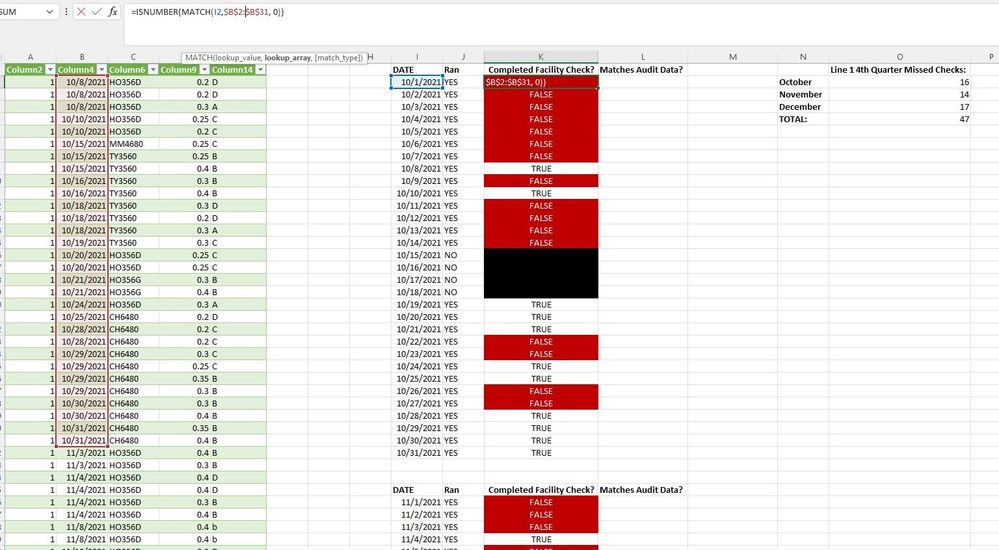
Task: Select the 10/2/2021 date cell
Action: point(417,94)
